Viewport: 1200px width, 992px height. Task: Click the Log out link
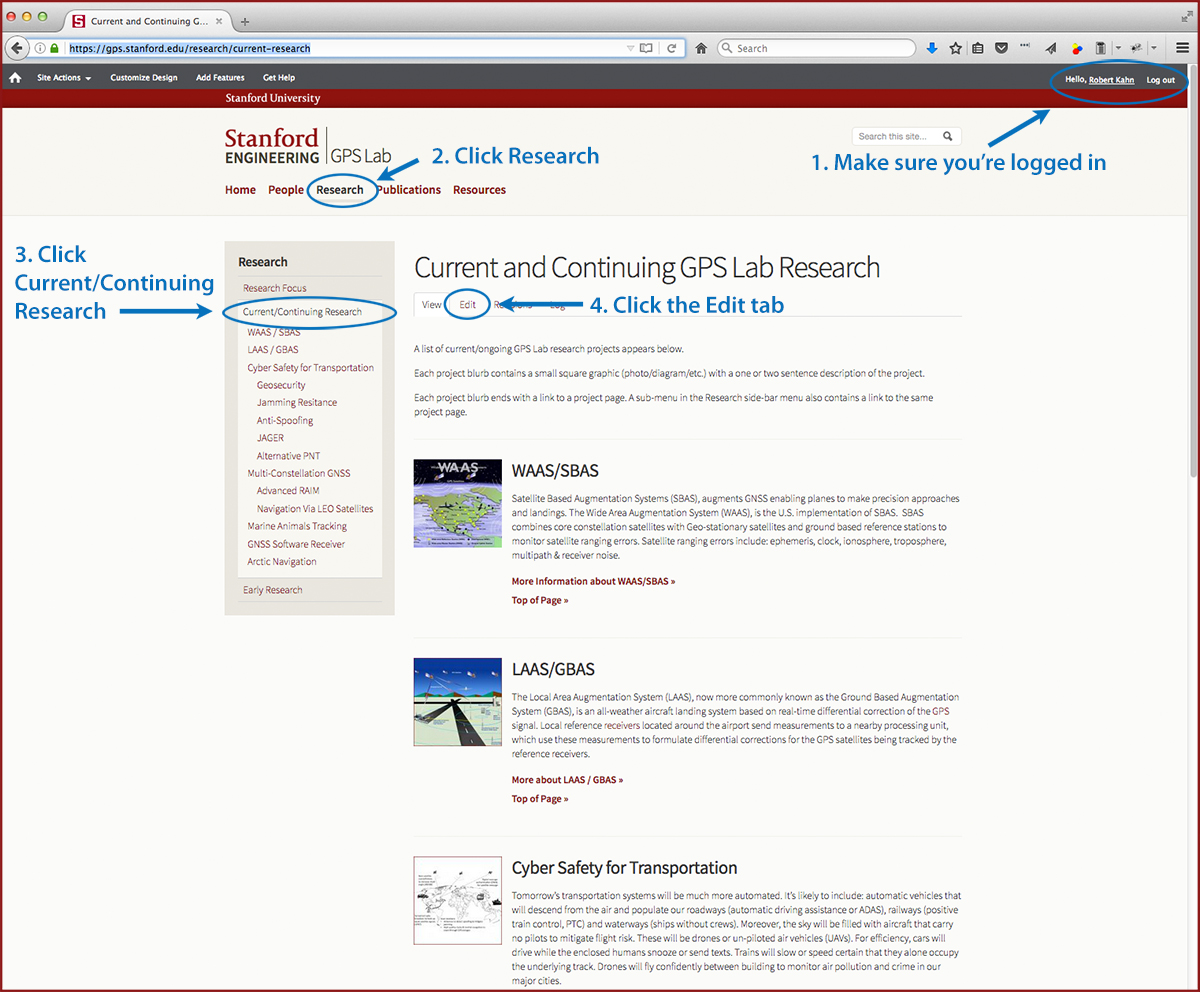click(1160, 80)
